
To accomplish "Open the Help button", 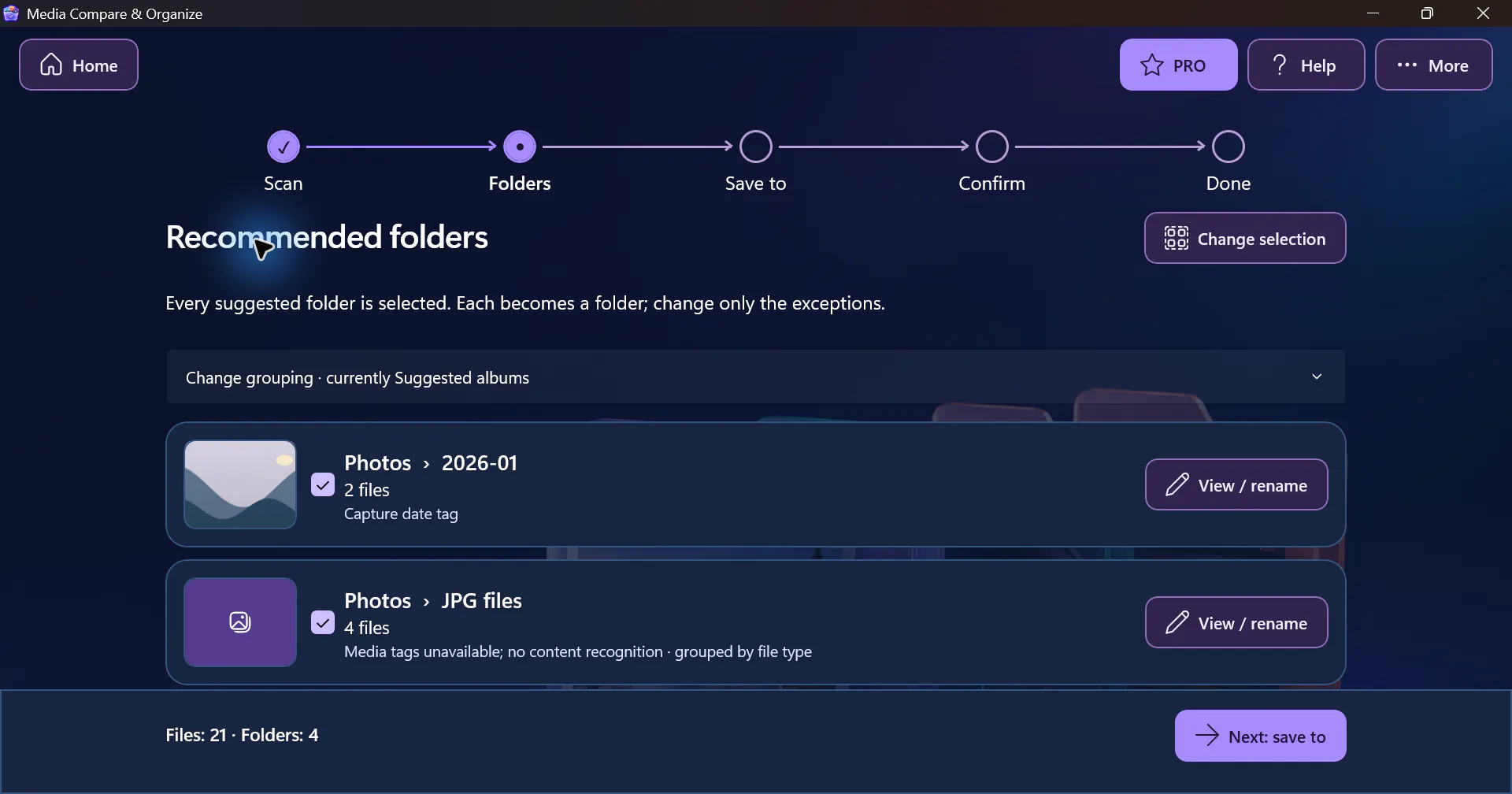I will (x=1306, y=65).
